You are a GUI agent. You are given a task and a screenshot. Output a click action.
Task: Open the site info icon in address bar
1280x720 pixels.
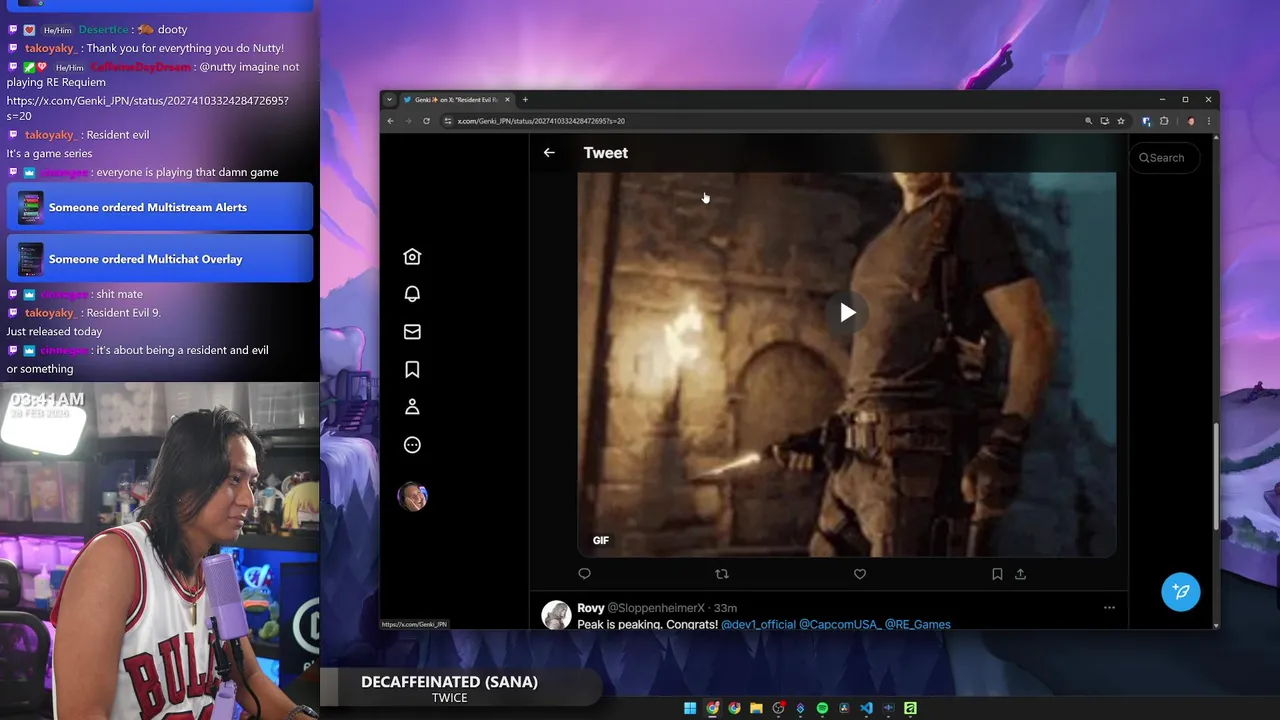447,121
